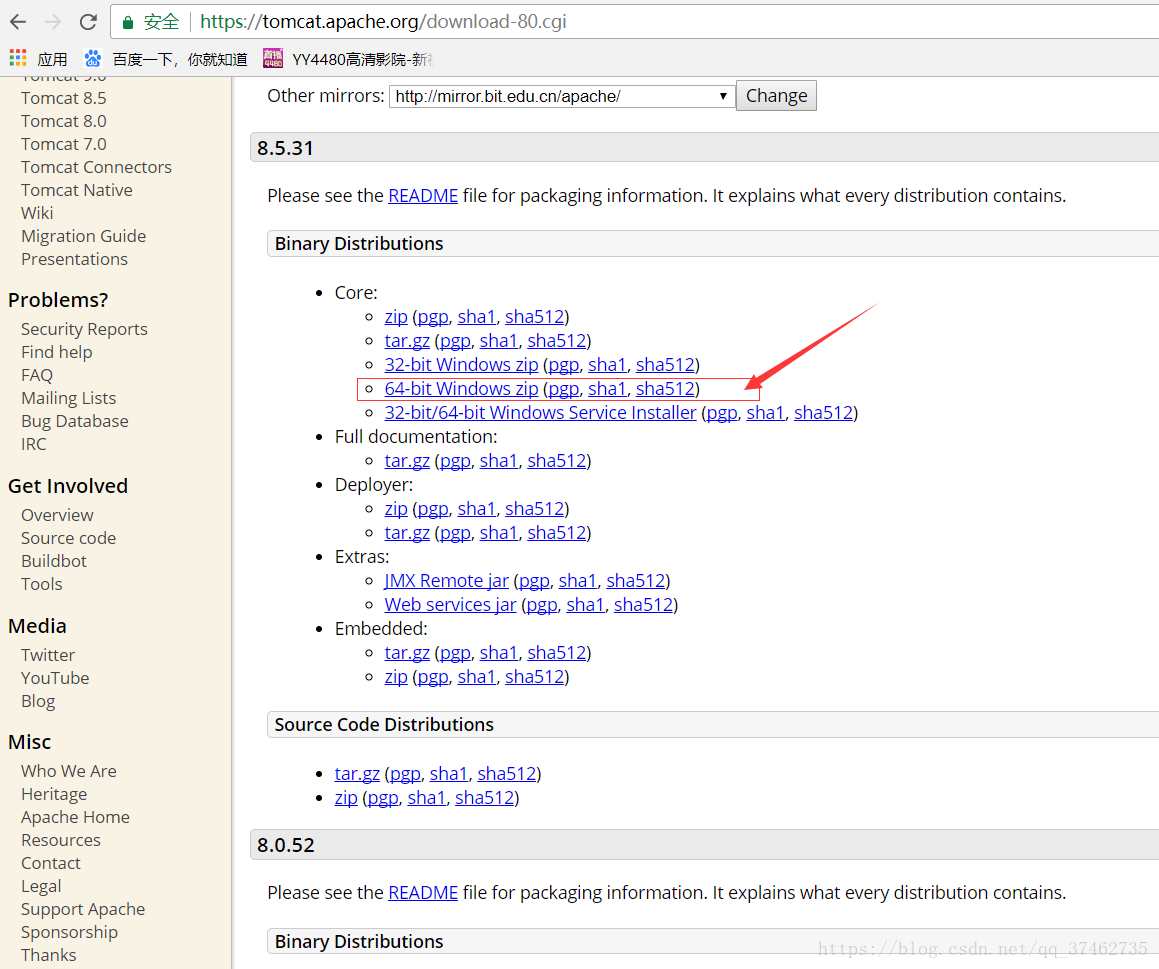The width and height of the screenshot is (1159, 969).
Task: Download the 32-bit Windows zip
Action: (x=461, y=364)
